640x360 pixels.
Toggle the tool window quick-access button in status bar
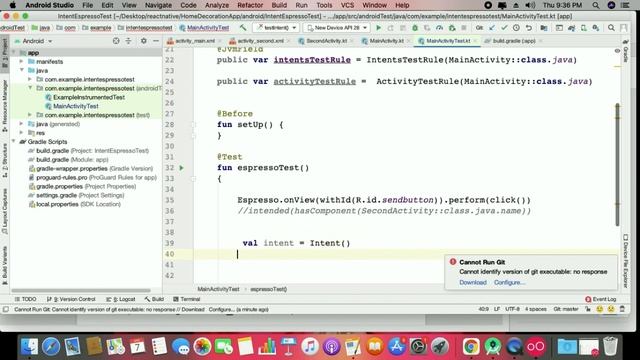point(6,309)
